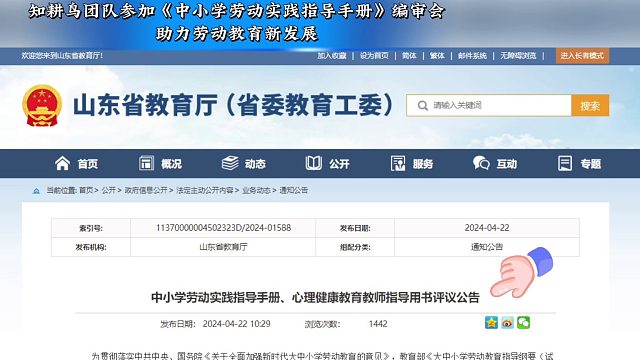
Task: Click the orange 搜索 search button
Action: pyautogui.click(x=590, y=106)
